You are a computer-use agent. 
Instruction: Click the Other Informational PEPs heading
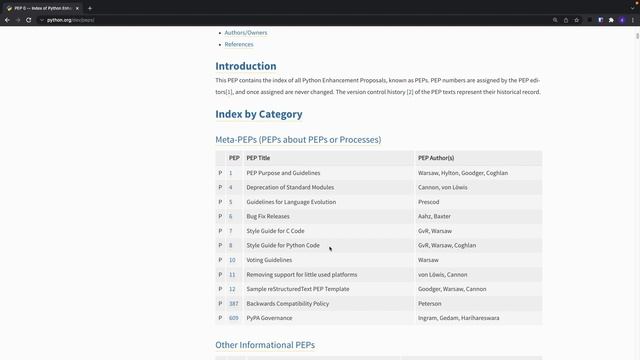265,345
